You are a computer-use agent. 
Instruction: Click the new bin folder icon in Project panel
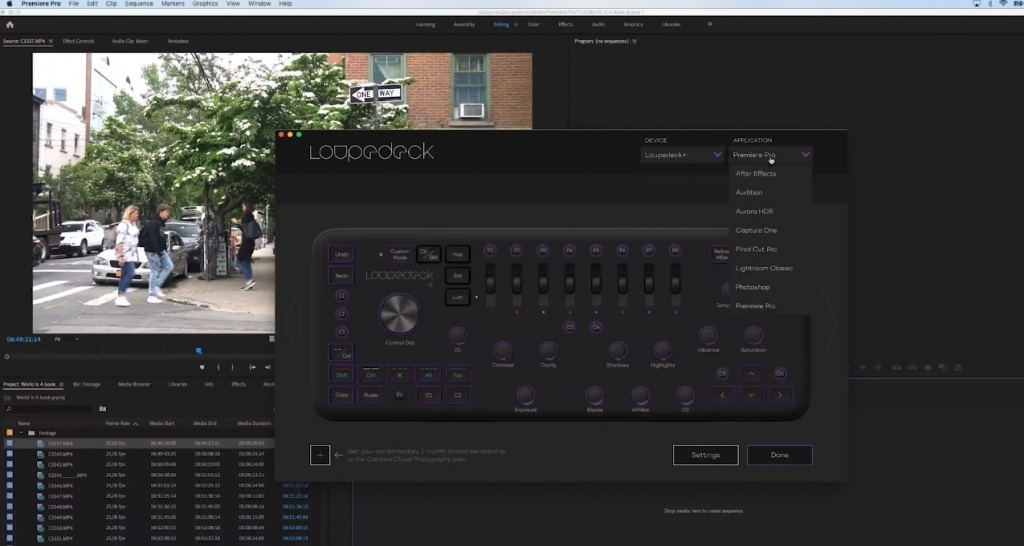coord(103,409)
